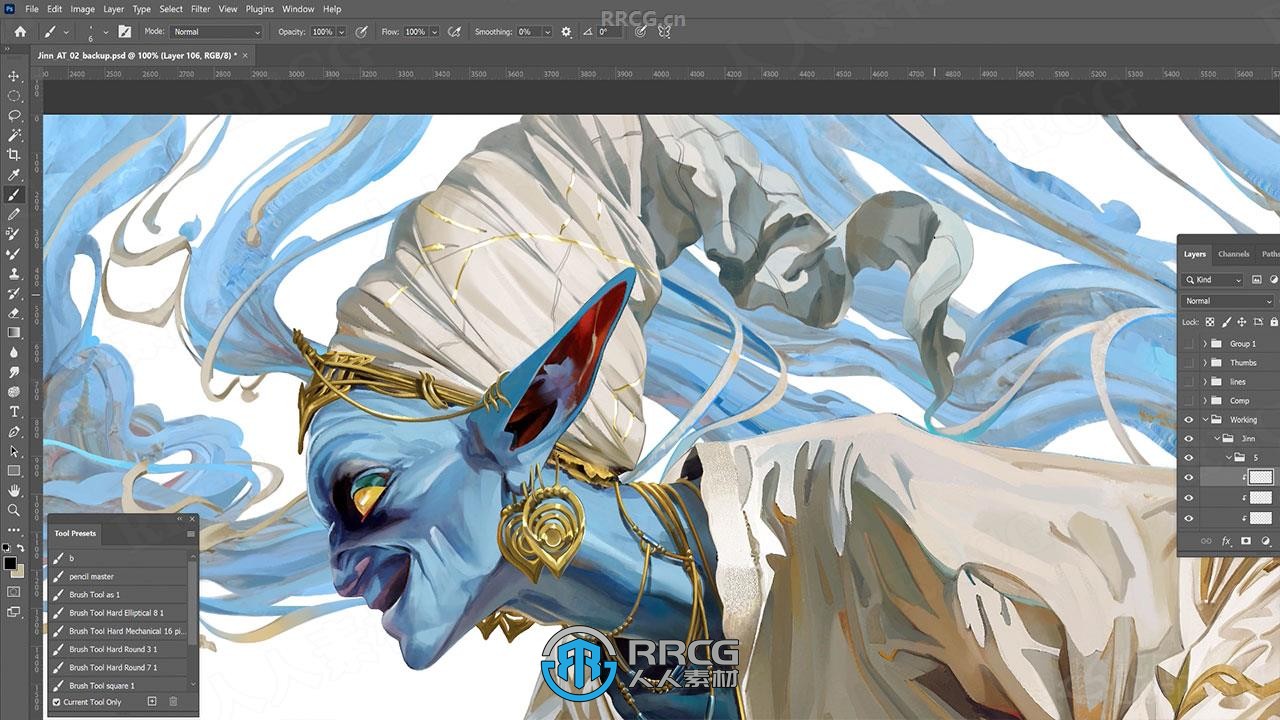Select the Eyedropper tool
Image resolution: width=1280 pixels, height=720 pixels.
[14, 175]
